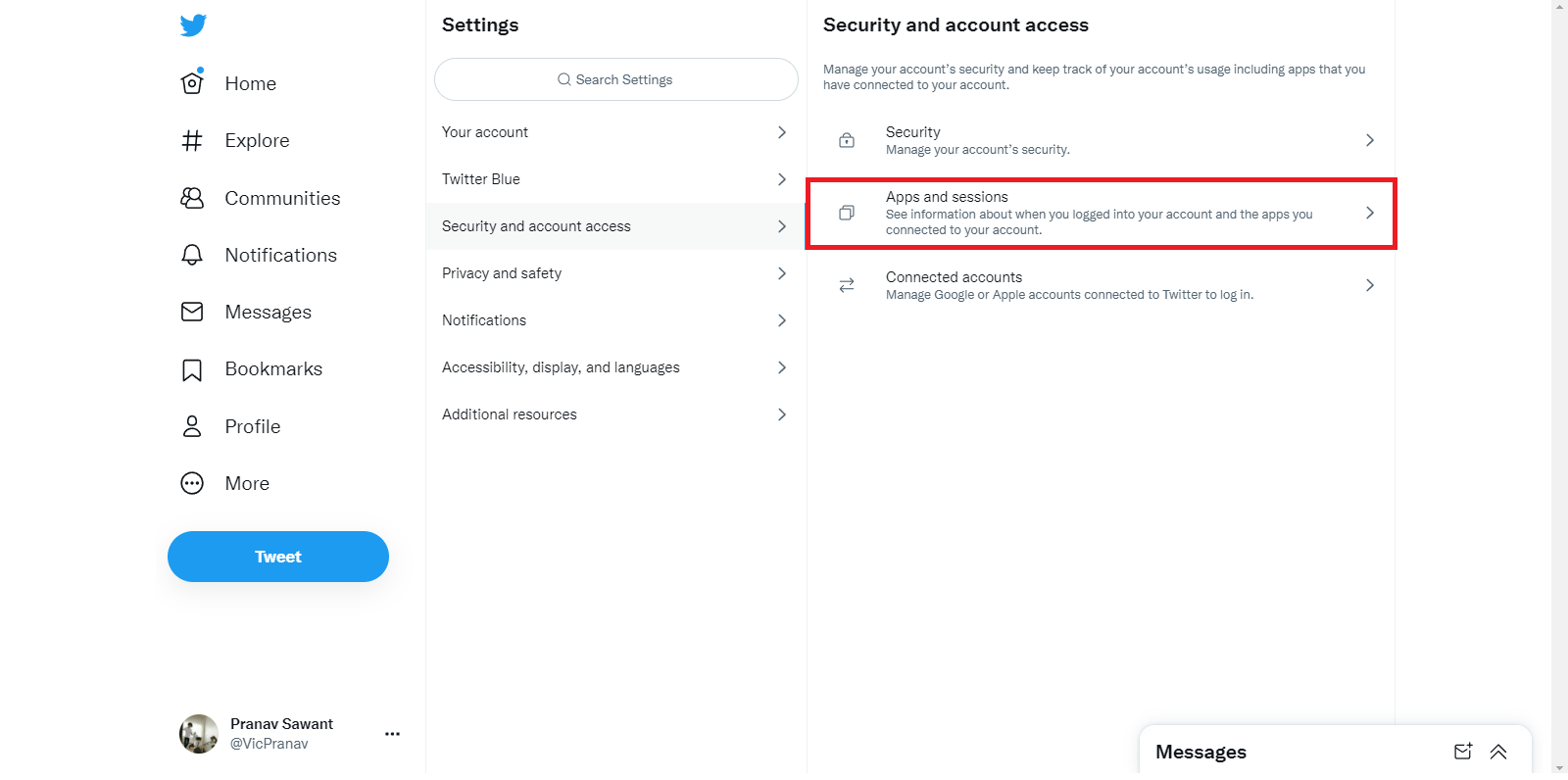This screenshot has height=780, width=1568.
Task: Click the Connected accounts arrows icon
Action: point(847,285)
